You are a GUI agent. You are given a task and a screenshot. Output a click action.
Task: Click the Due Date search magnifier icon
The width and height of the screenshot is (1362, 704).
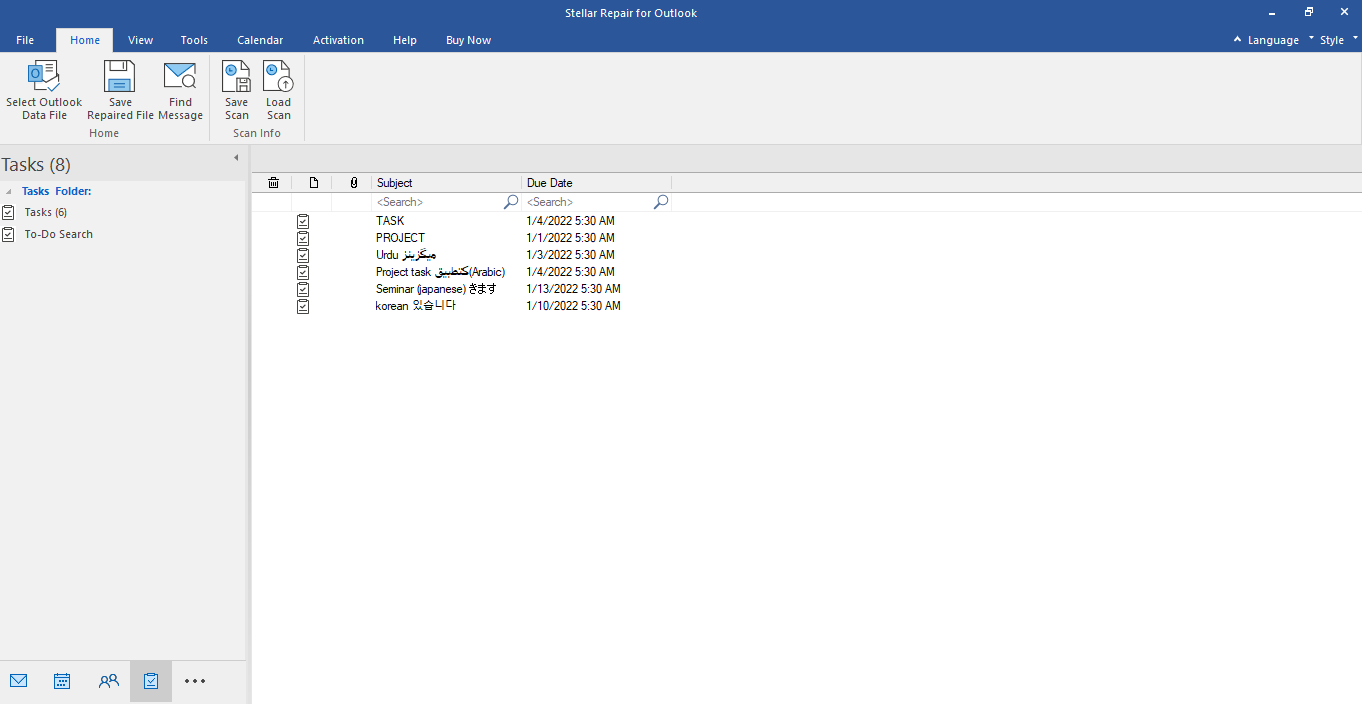[661, 202]
